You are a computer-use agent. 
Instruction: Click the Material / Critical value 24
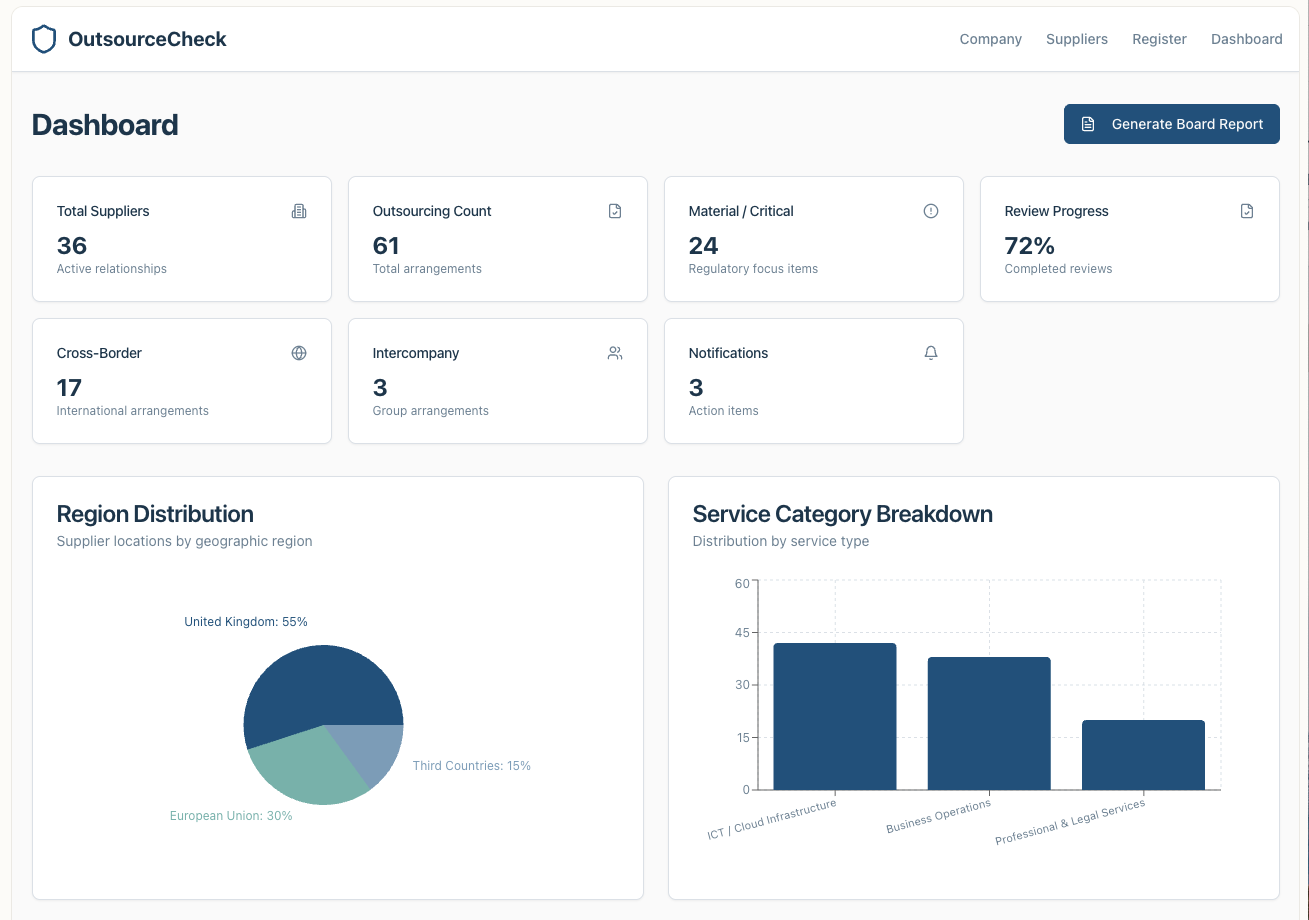704,245
